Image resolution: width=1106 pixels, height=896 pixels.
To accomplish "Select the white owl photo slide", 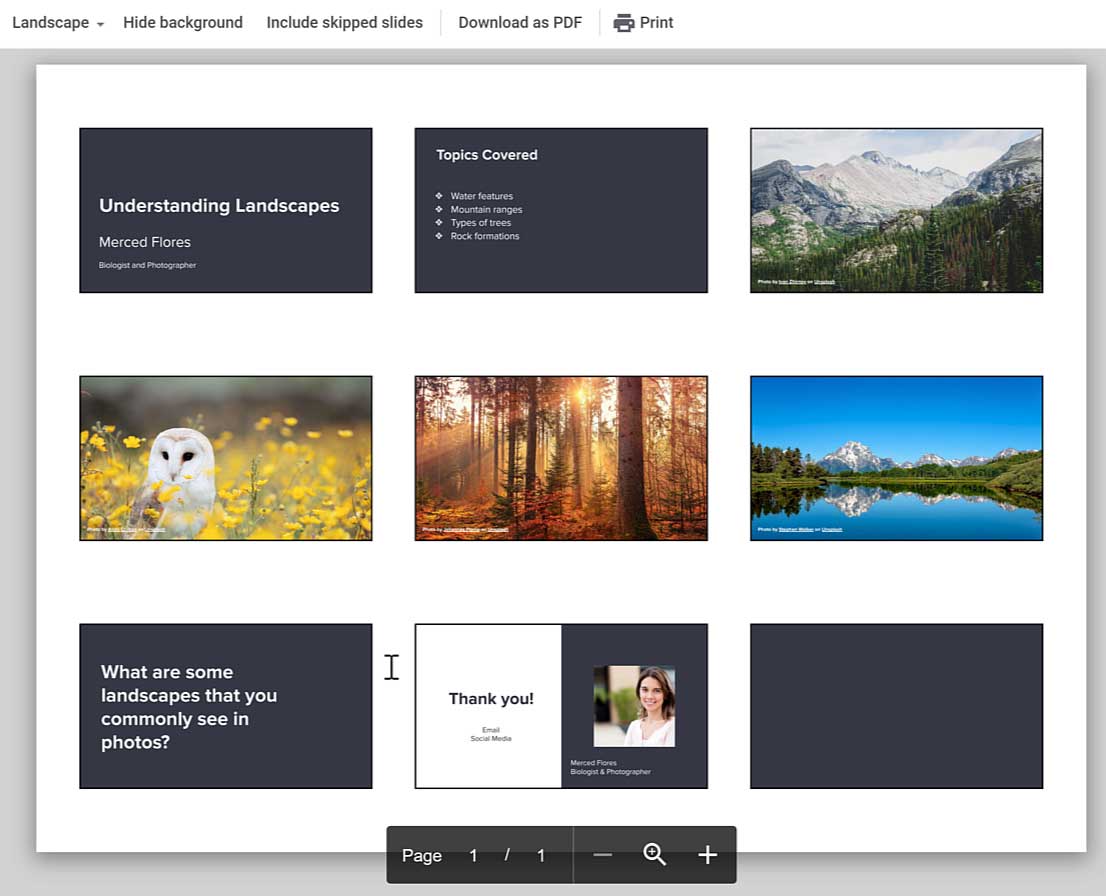I will [x=226, y=458].
